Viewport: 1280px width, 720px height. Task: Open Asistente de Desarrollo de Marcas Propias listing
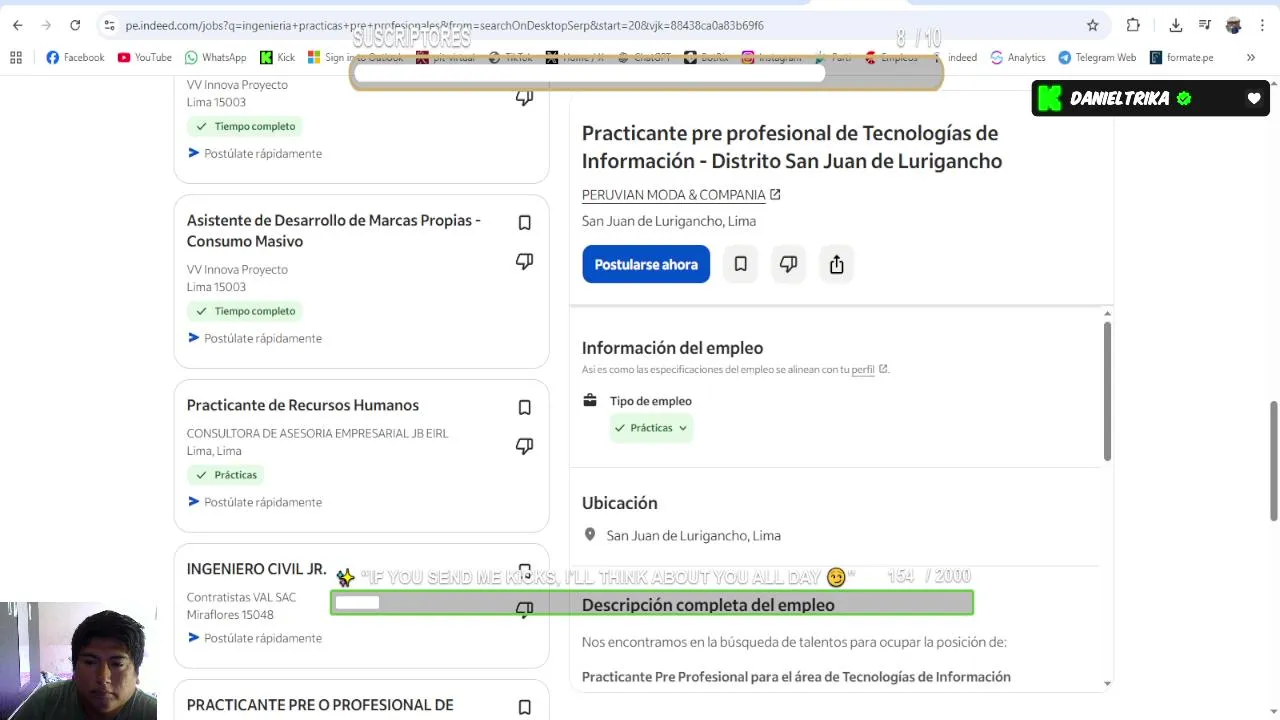click(334, 230)
